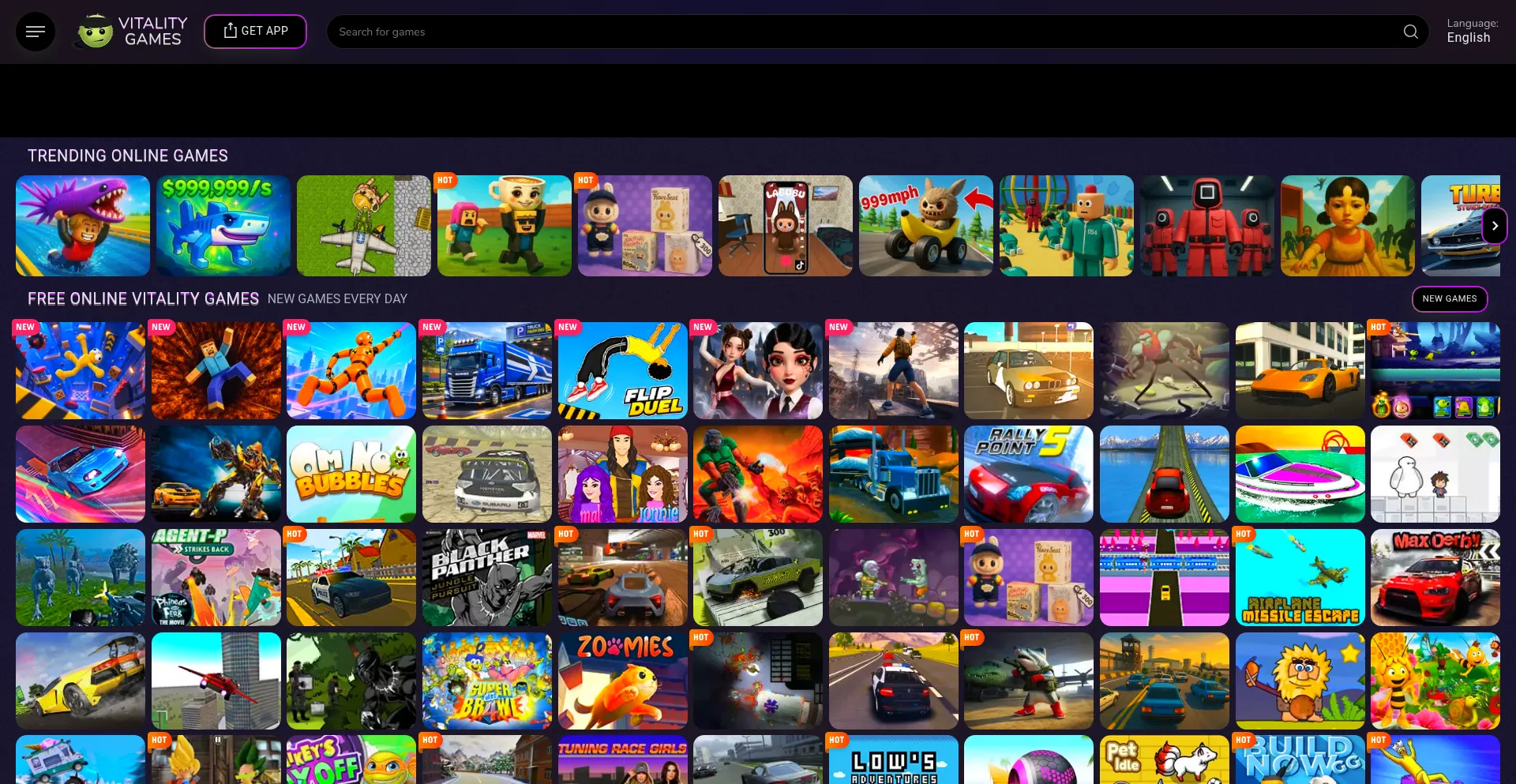Open the shark soldier with crocodile game
Viewport: 1516px width, 784px height.
1029,681
